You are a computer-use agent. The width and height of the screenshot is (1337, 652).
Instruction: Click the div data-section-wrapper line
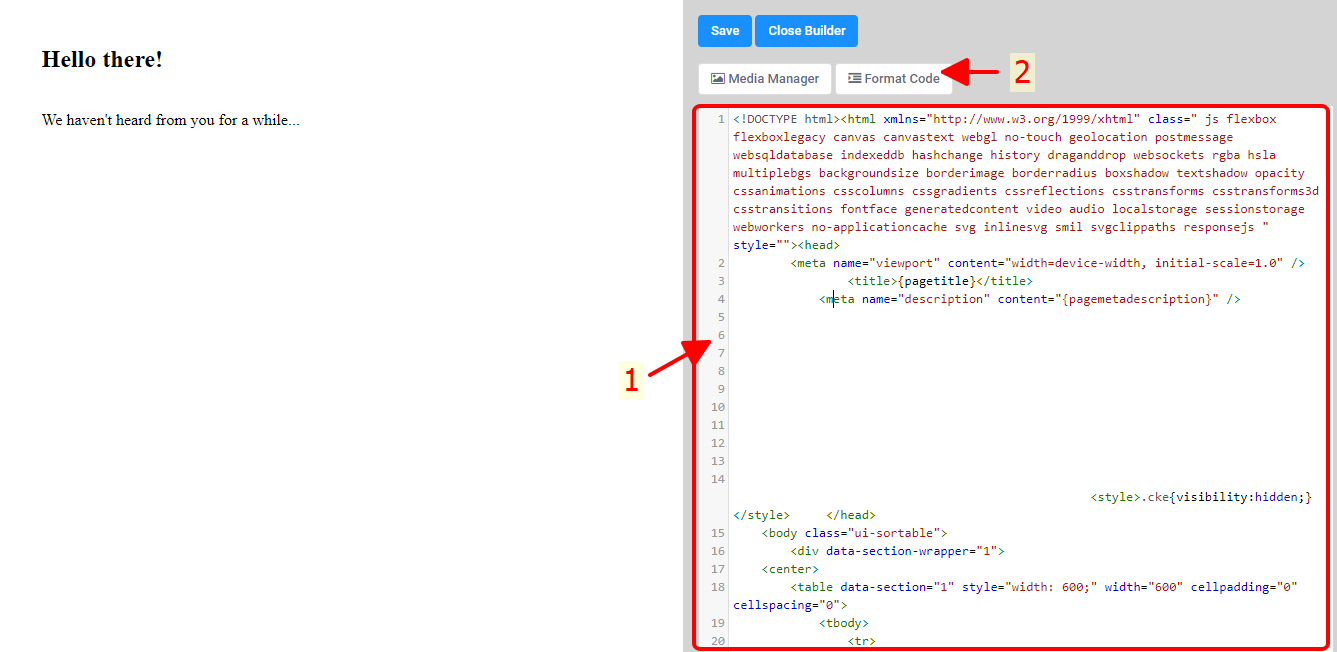click(897, 551)
